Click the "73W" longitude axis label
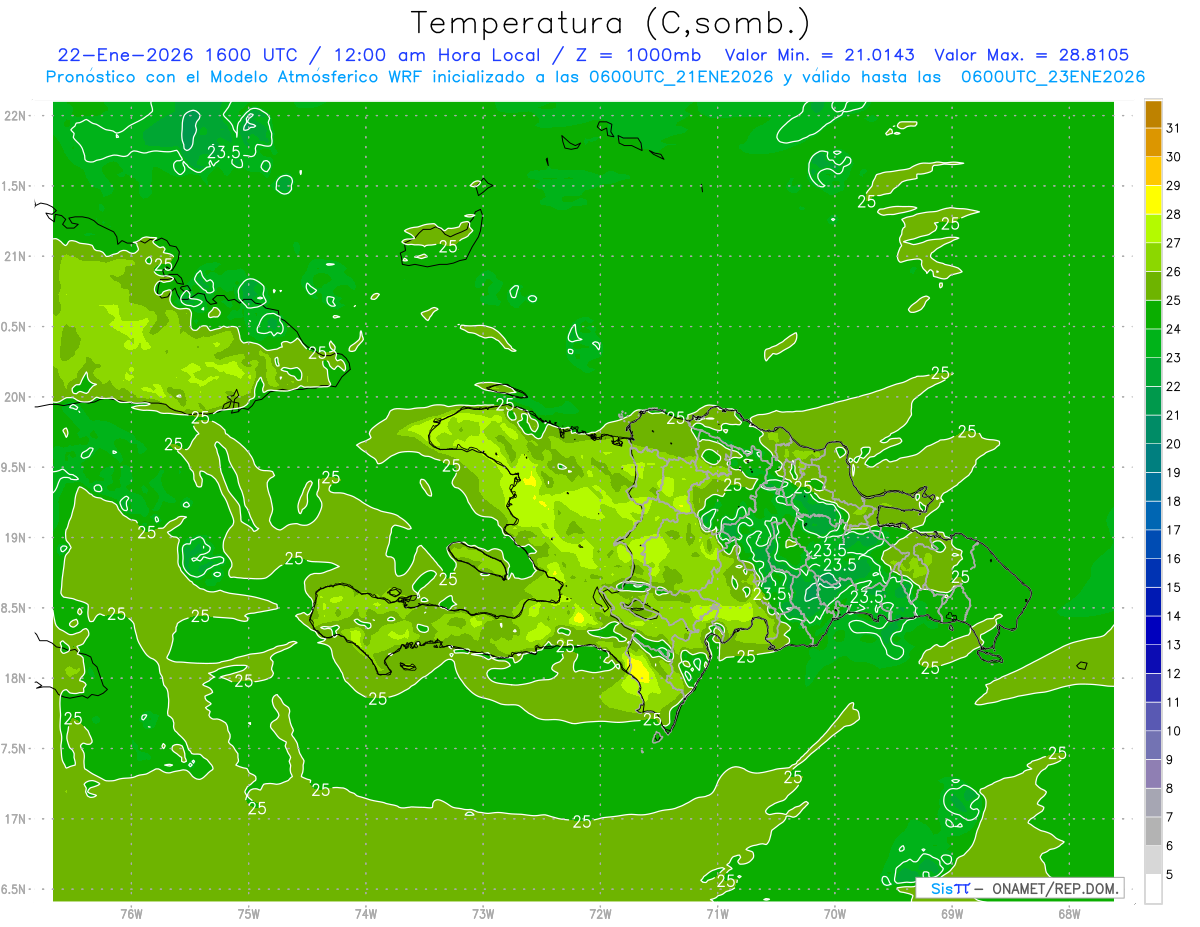This screenshot has height=927, width=1200. (483, 914)
